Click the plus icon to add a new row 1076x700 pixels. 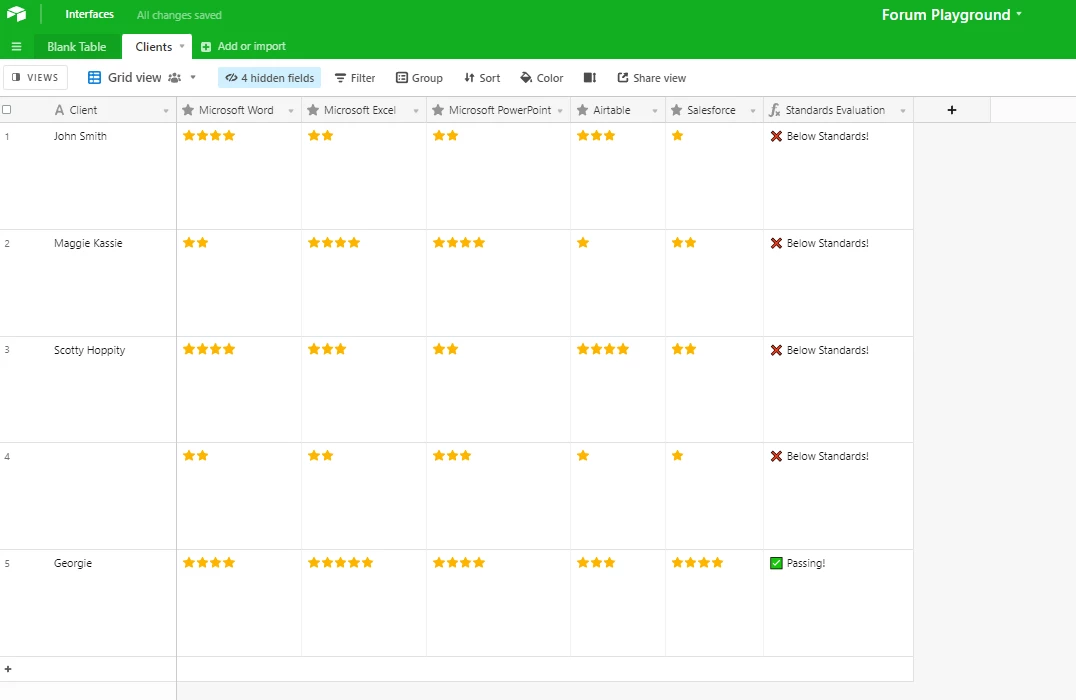tap(8, 668)
